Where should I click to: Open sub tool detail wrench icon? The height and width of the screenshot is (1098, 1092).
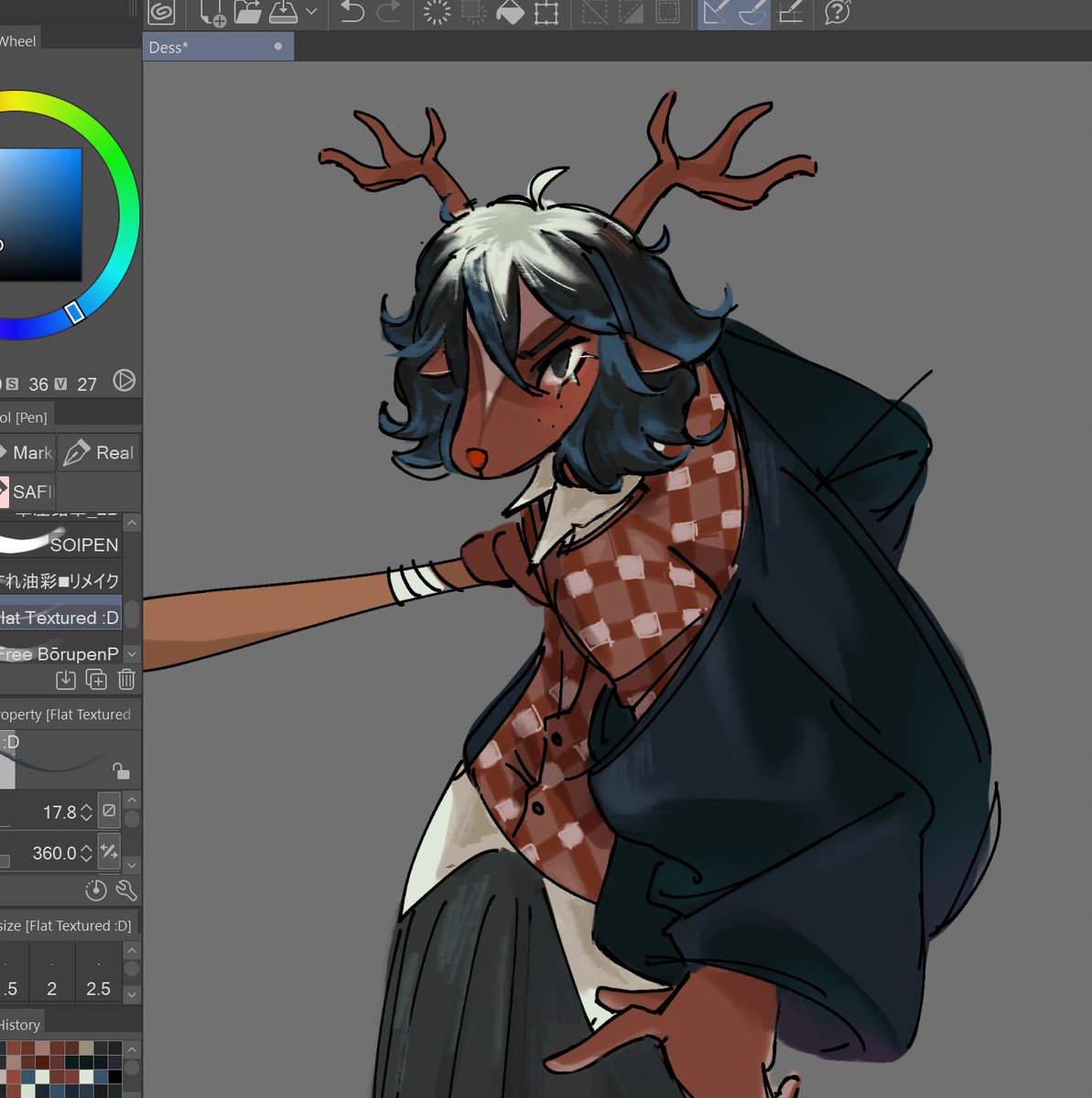pos(126,890)
